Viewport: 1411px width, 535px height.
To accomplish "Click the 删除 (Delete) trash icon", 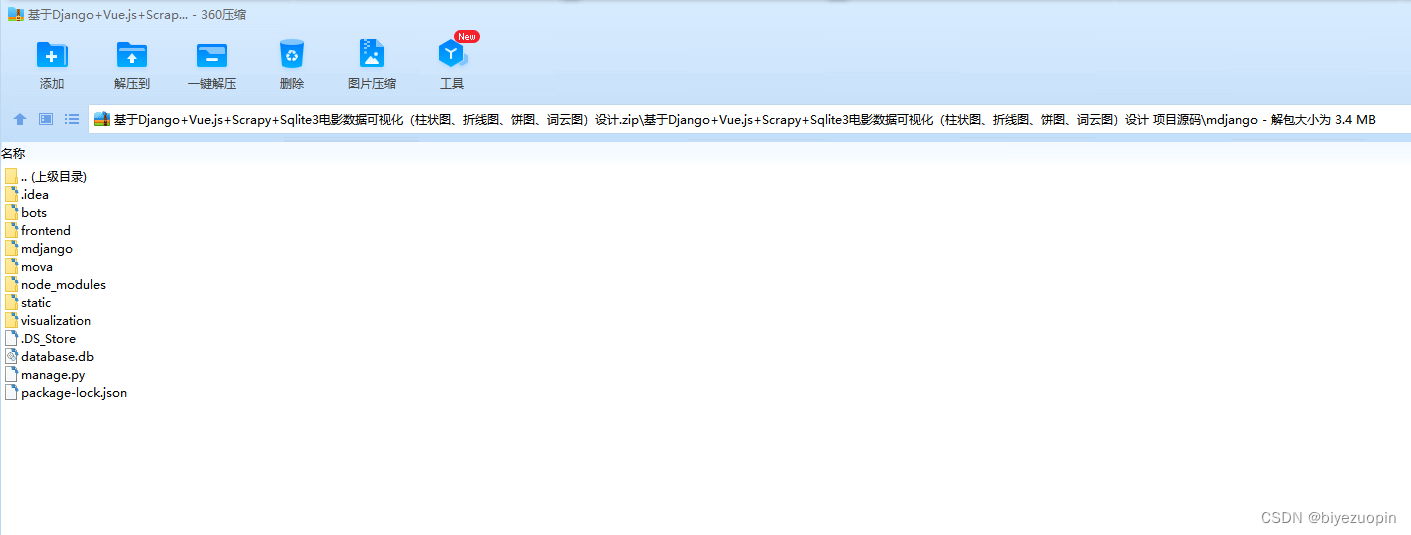I will click(292, 55).
